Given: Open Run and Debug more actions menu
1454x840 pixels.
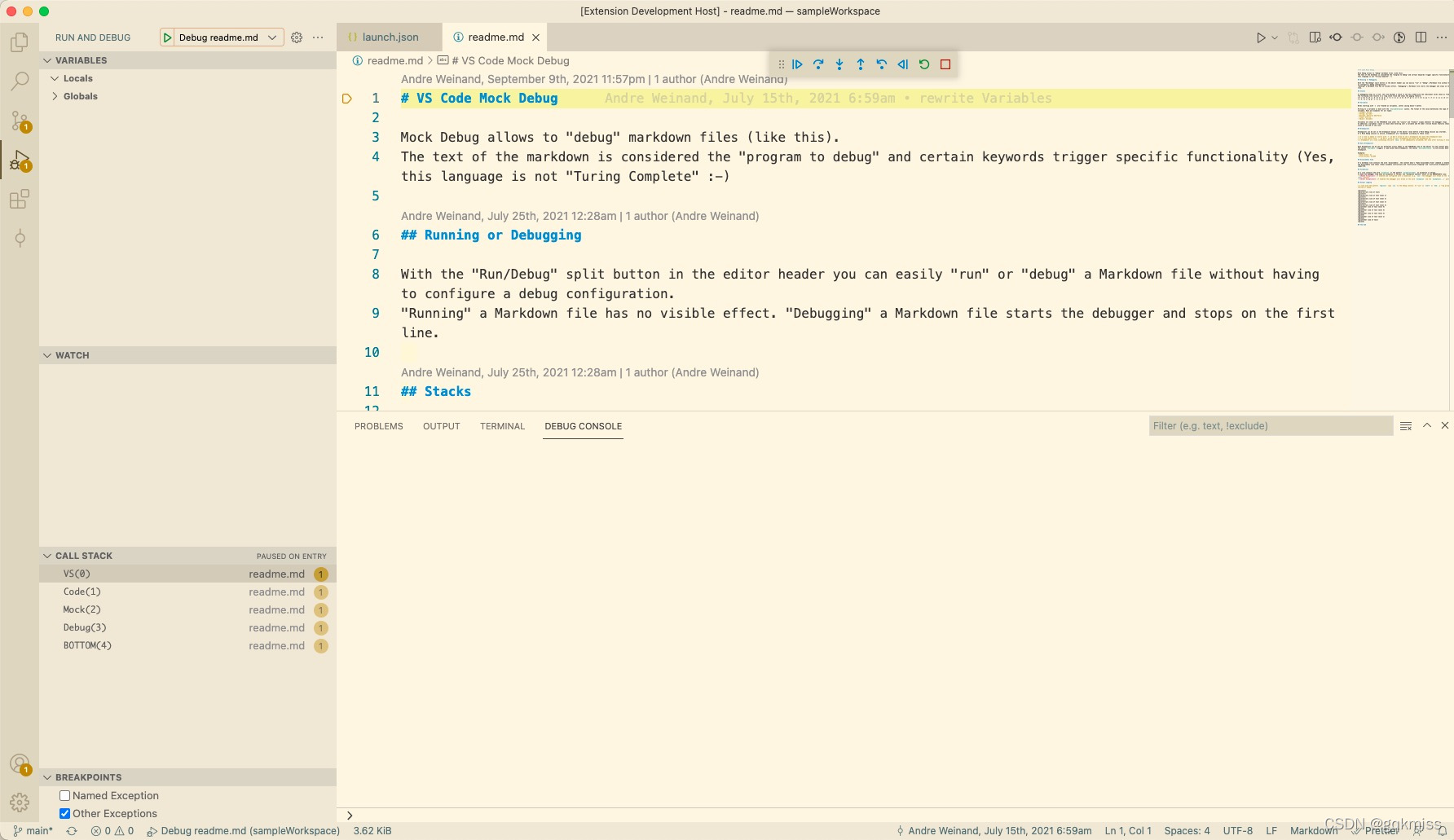Looking at the screenshot, I should [x=318, y=37].
